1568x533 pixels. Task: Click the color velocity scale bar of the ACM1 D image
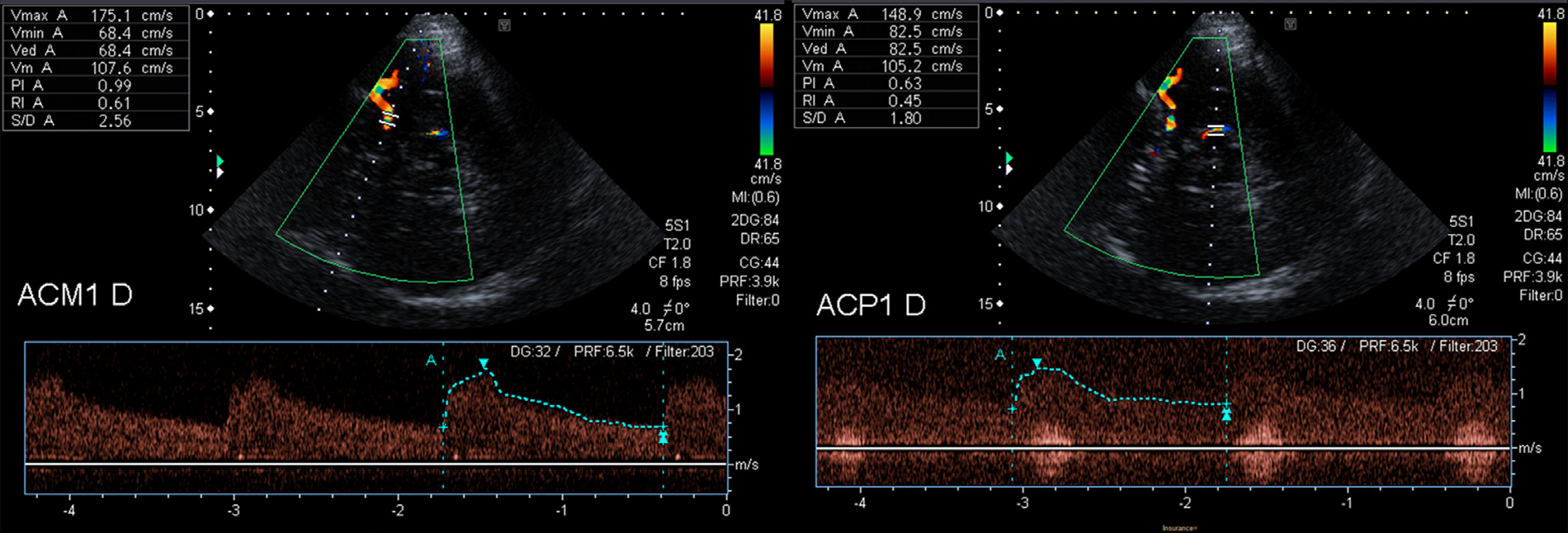767,89
